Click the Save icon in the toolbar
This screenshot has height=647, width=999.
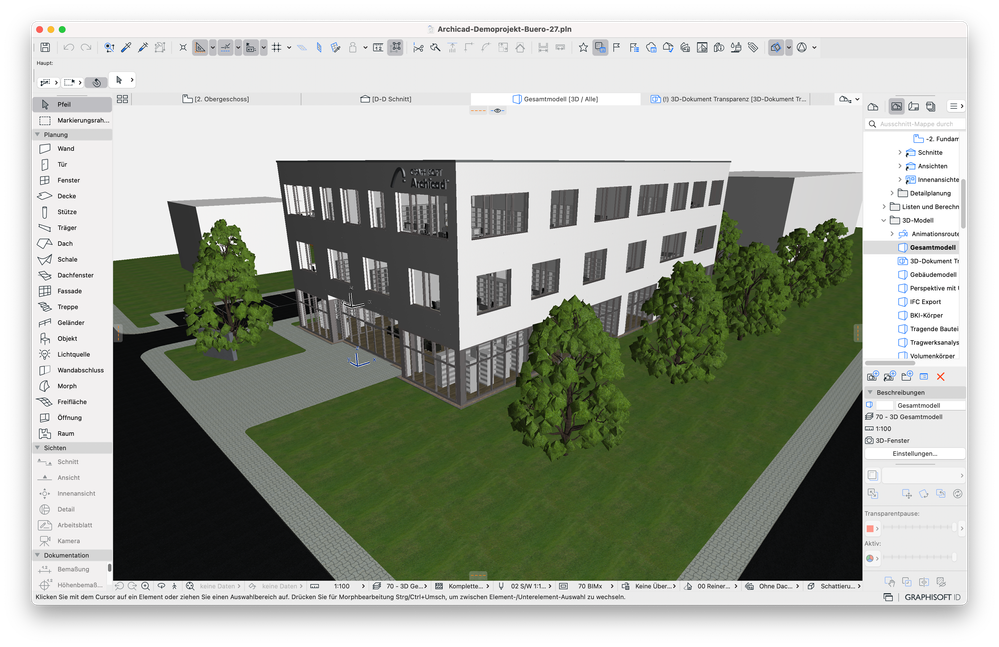(45, 47)
